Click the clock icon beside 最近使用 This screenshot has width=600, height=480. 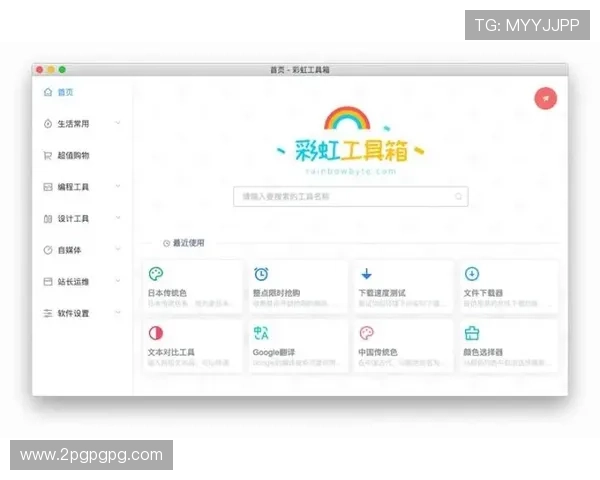point(166,243)
